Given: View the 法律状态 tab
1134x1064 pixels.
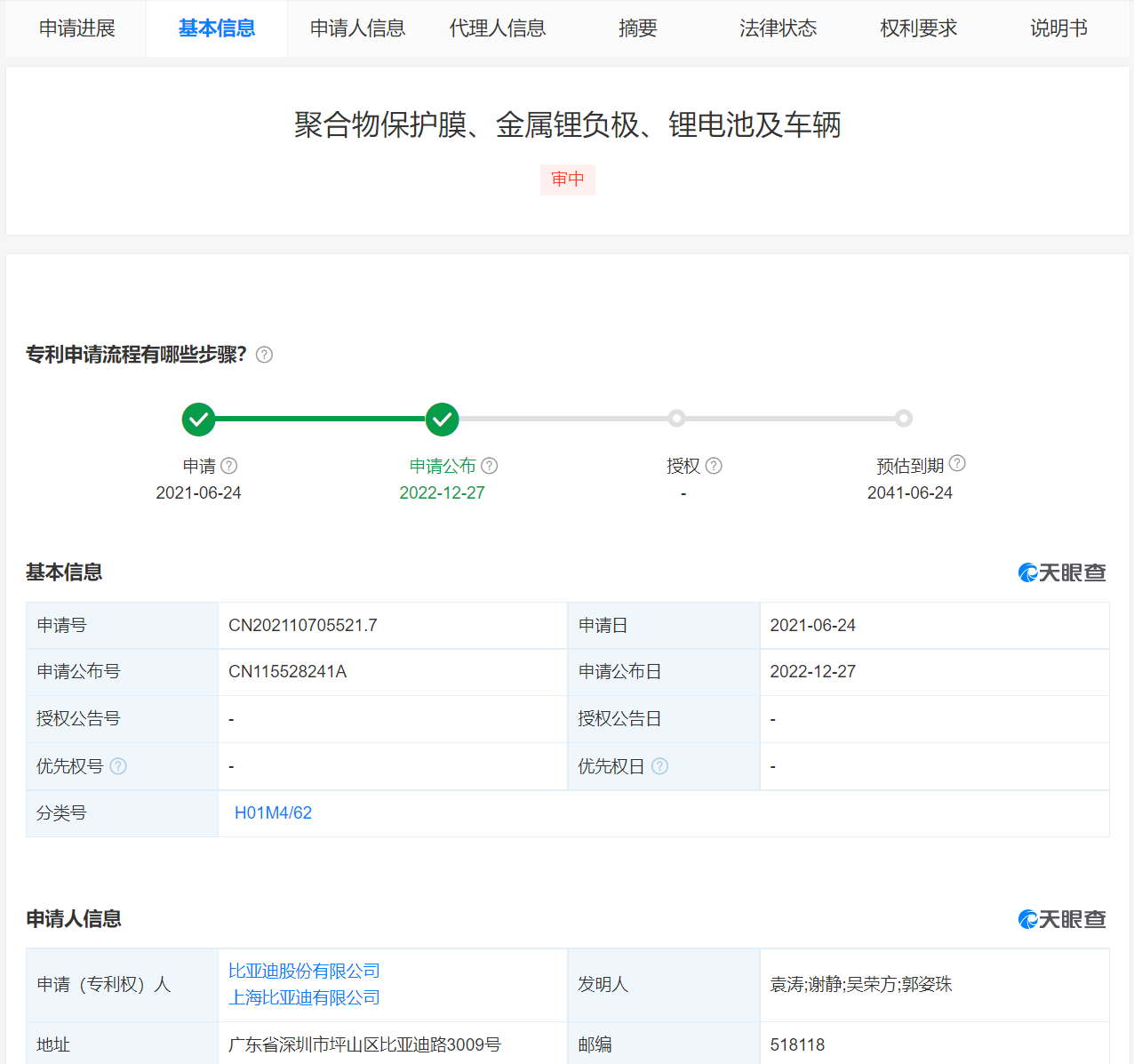Looking at the screenshot, I should [x=779, y=28].
